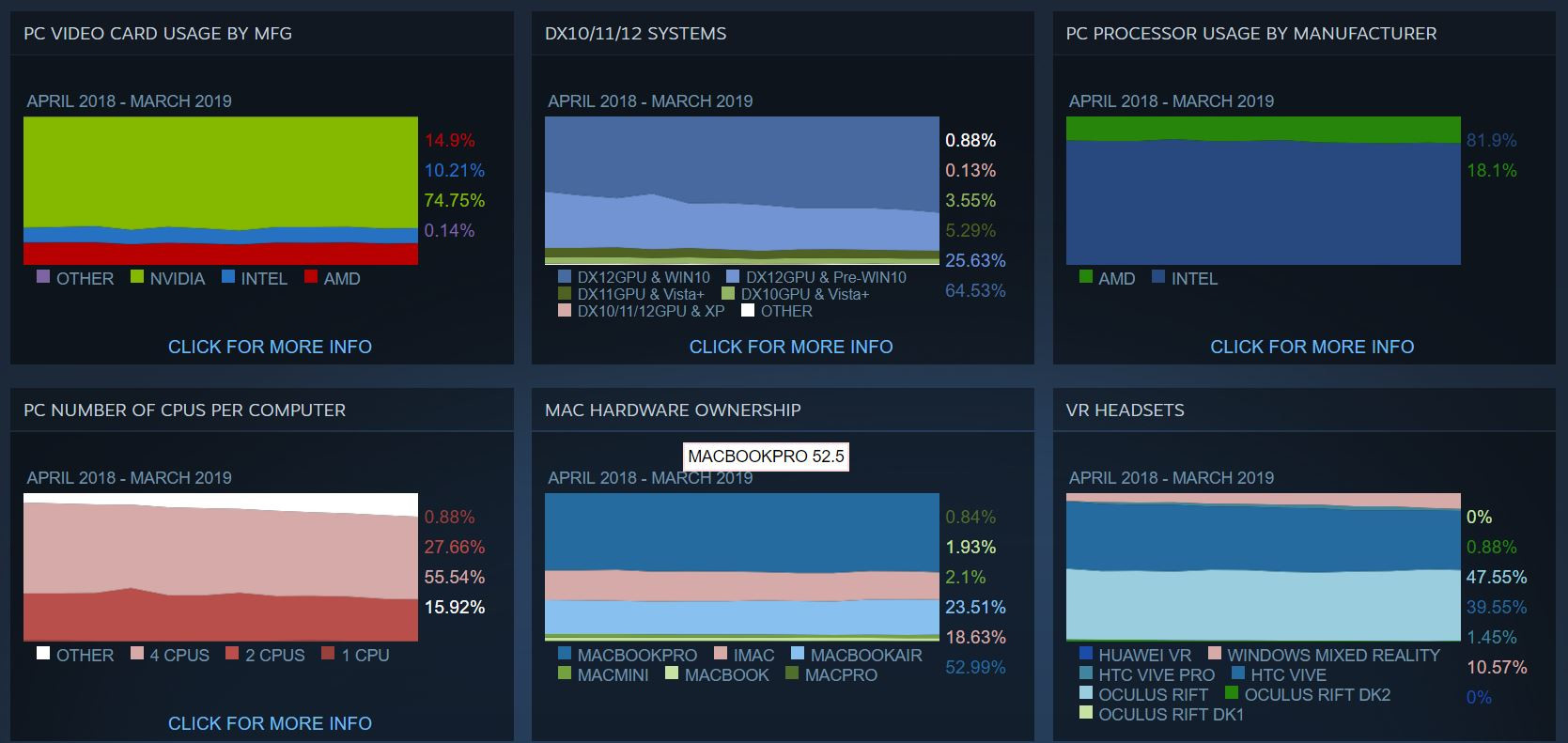Screen dimensions: 1568x743
Task: Click the purple OTHER video card legend swatch
Action: pos(43,277)
